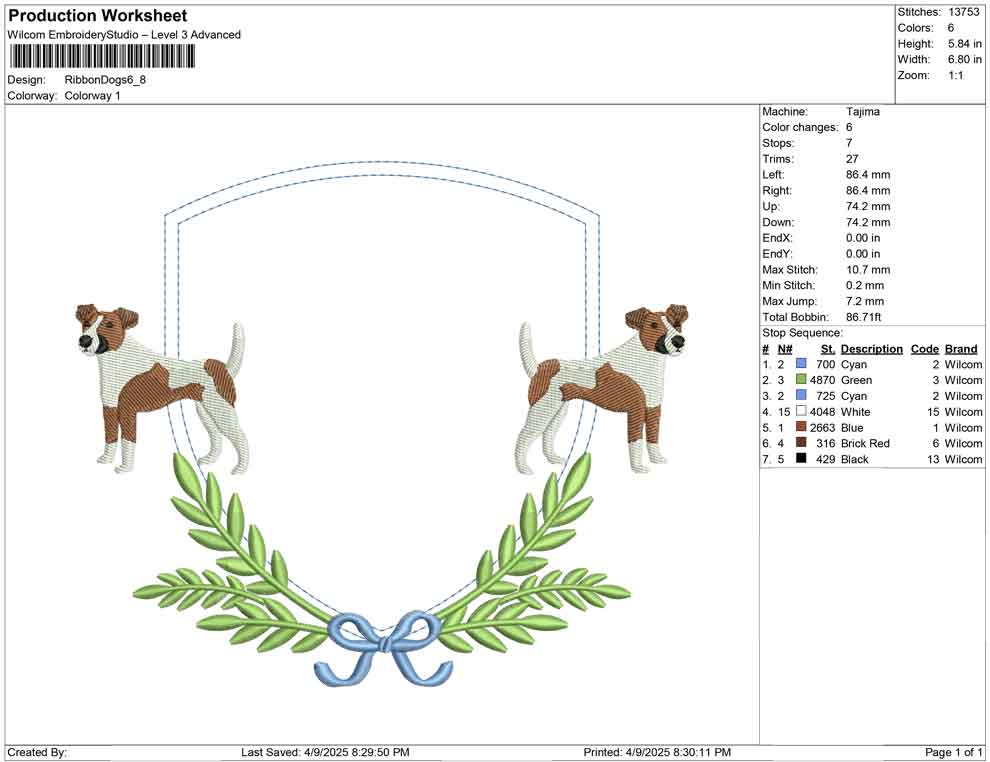Toggle the second Cyan stop in row 3

799,396
